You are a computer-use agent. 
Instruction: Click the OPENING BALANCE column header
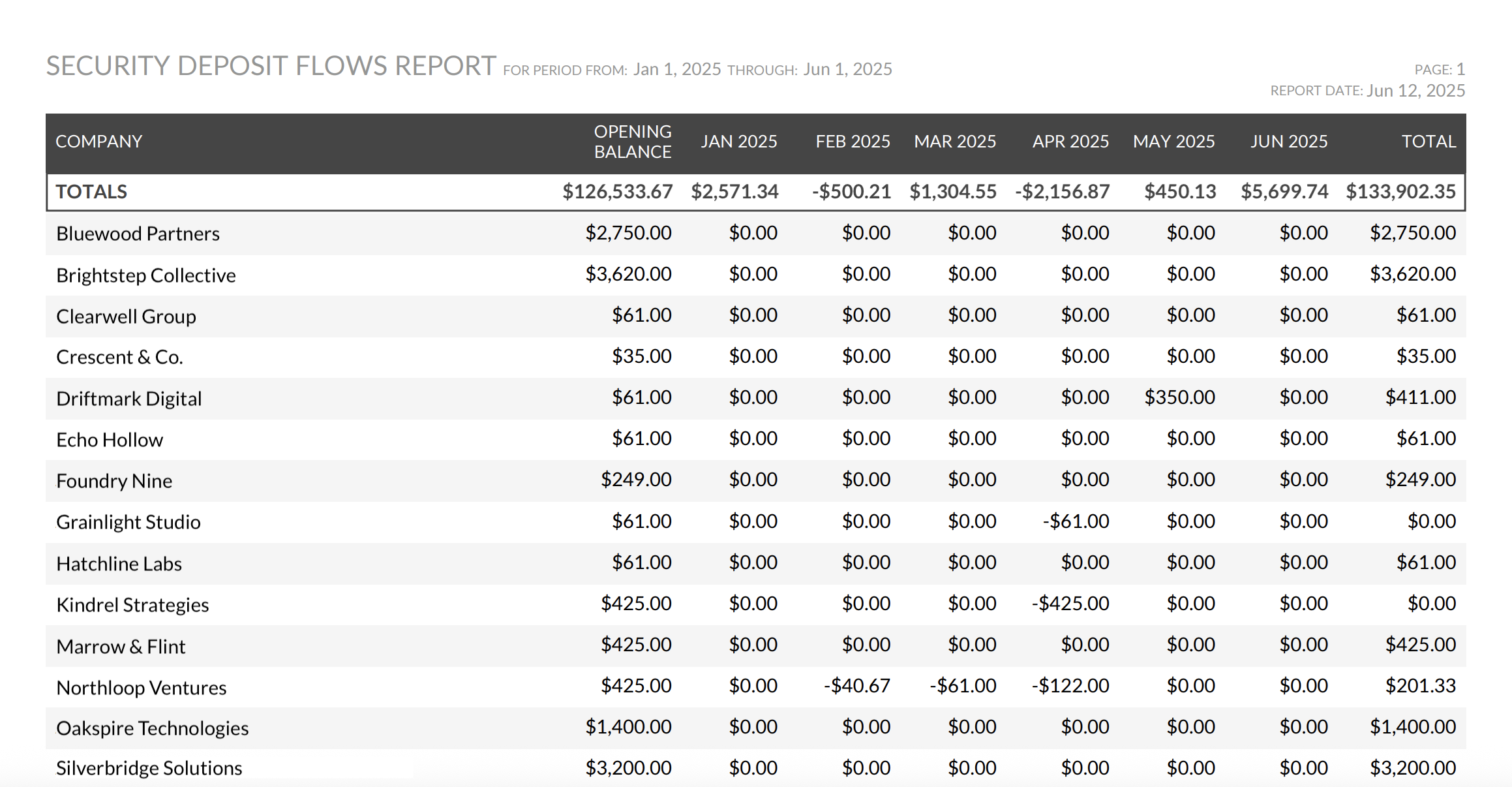632,142
